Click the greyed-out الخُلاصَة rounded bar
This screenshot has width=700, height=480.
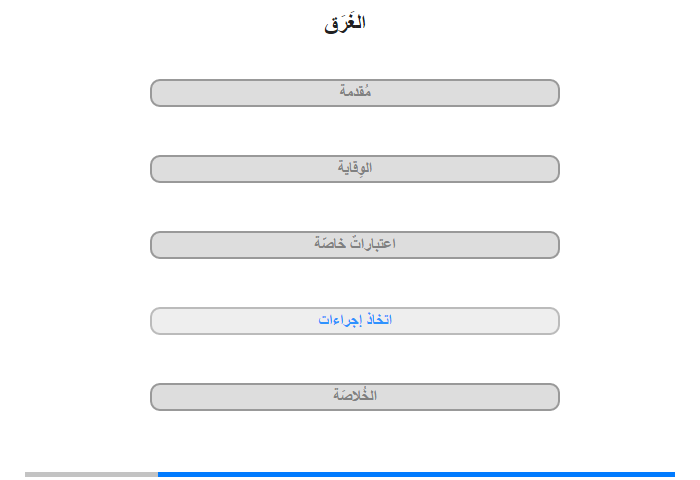(354, 397)
